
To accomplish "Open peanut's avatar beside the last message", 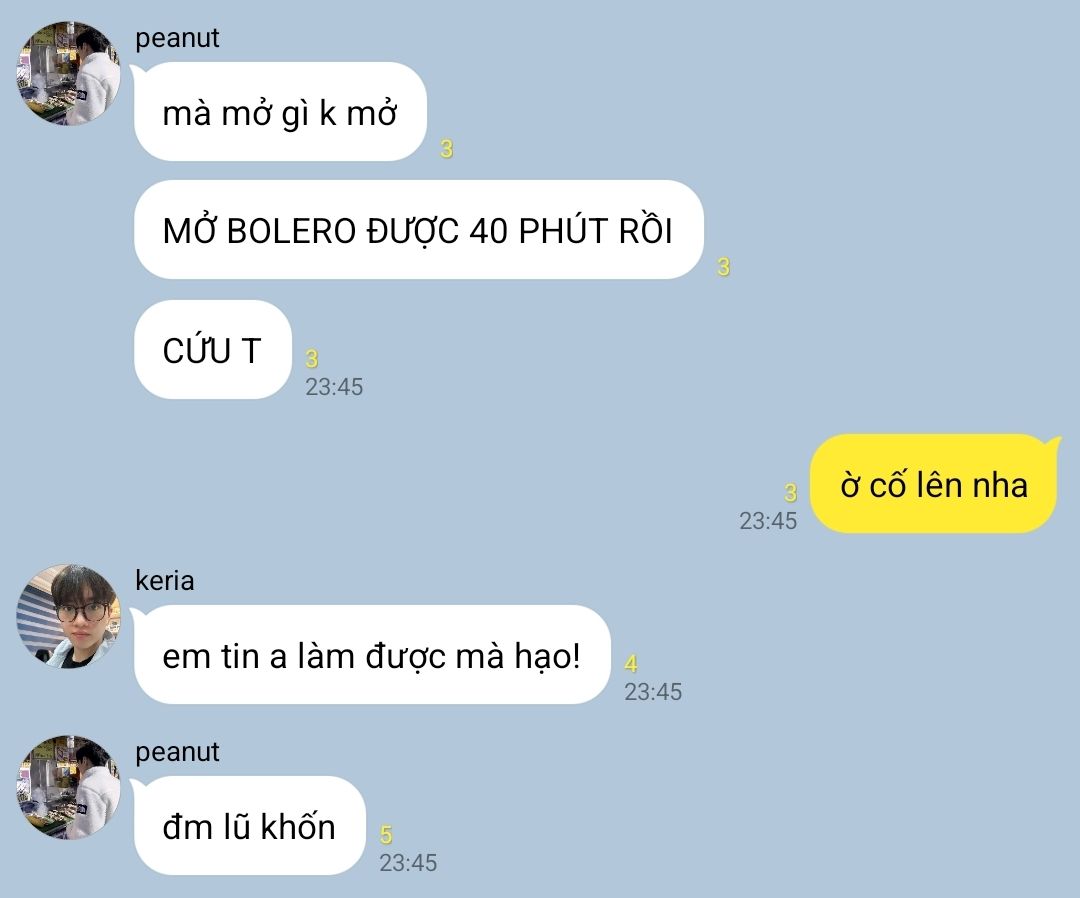I will coord(68,787).
